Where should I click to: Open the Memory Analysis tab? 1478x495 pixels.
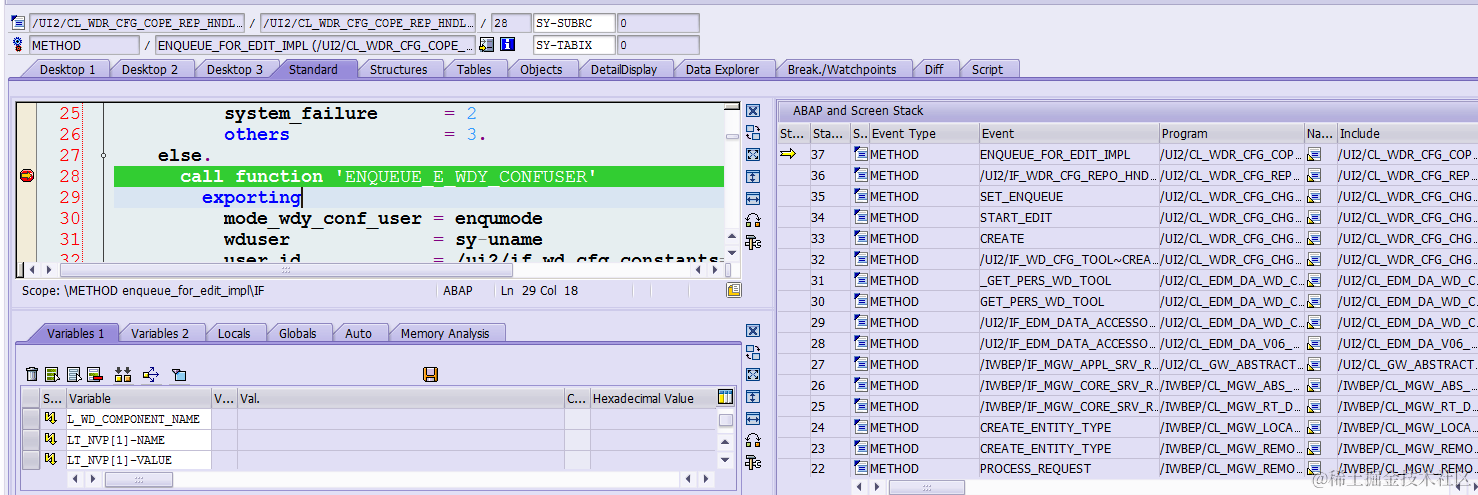pos(445,333)
